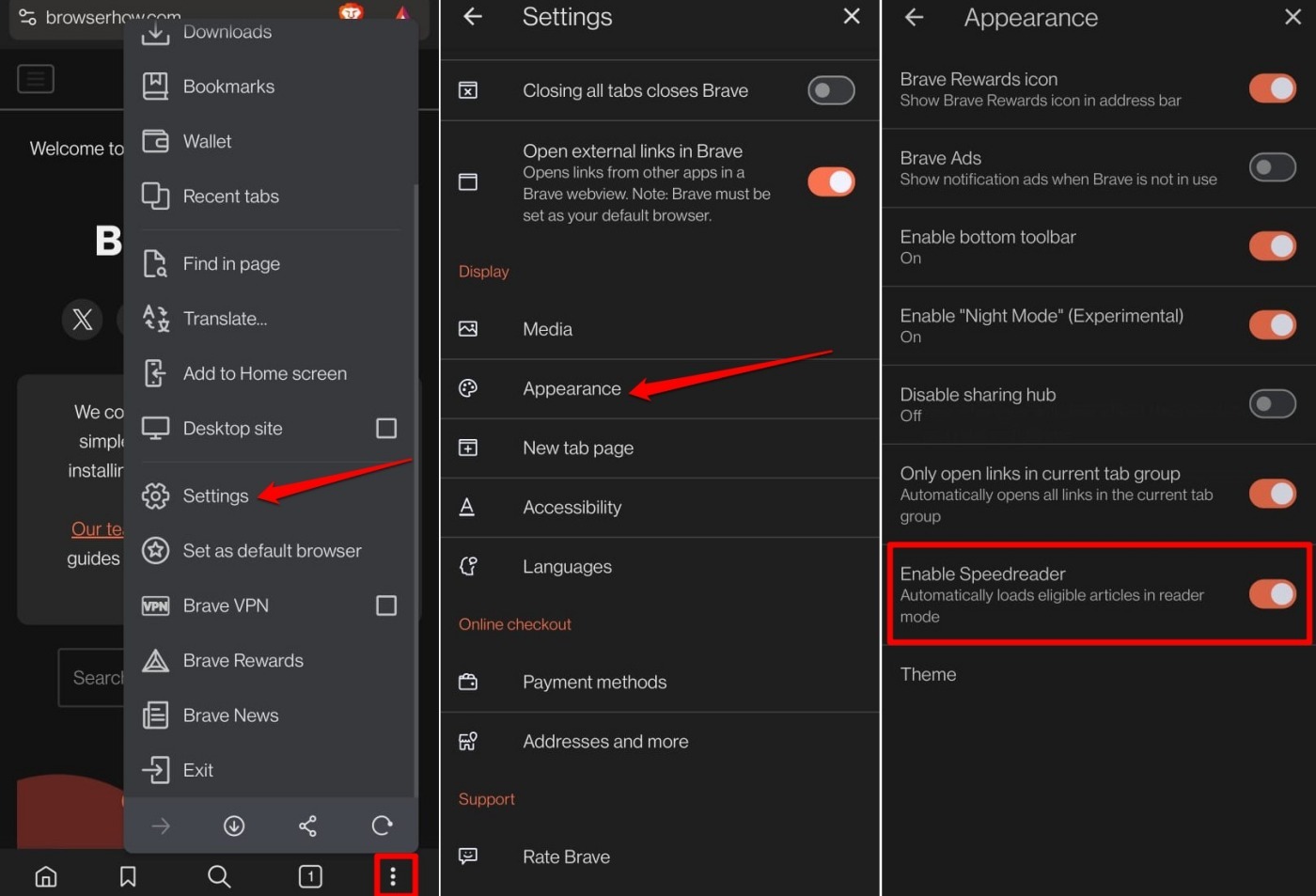Open Addresses and more settings
The height and width of the screenshot is (896, 1316).
[x=660, y=742]
